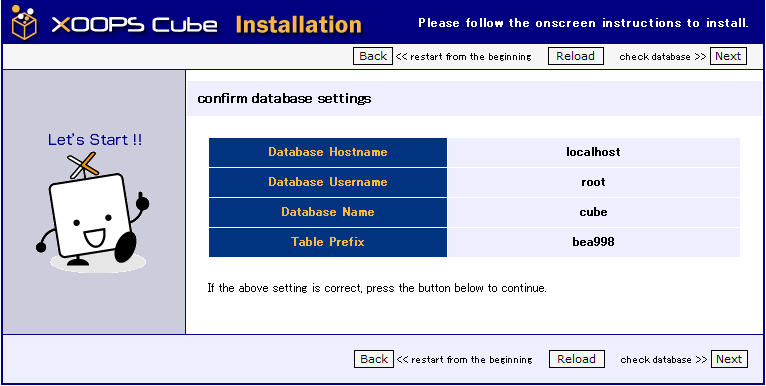Click the top Back button
The image size is (766, 386).
click(373, 56)
